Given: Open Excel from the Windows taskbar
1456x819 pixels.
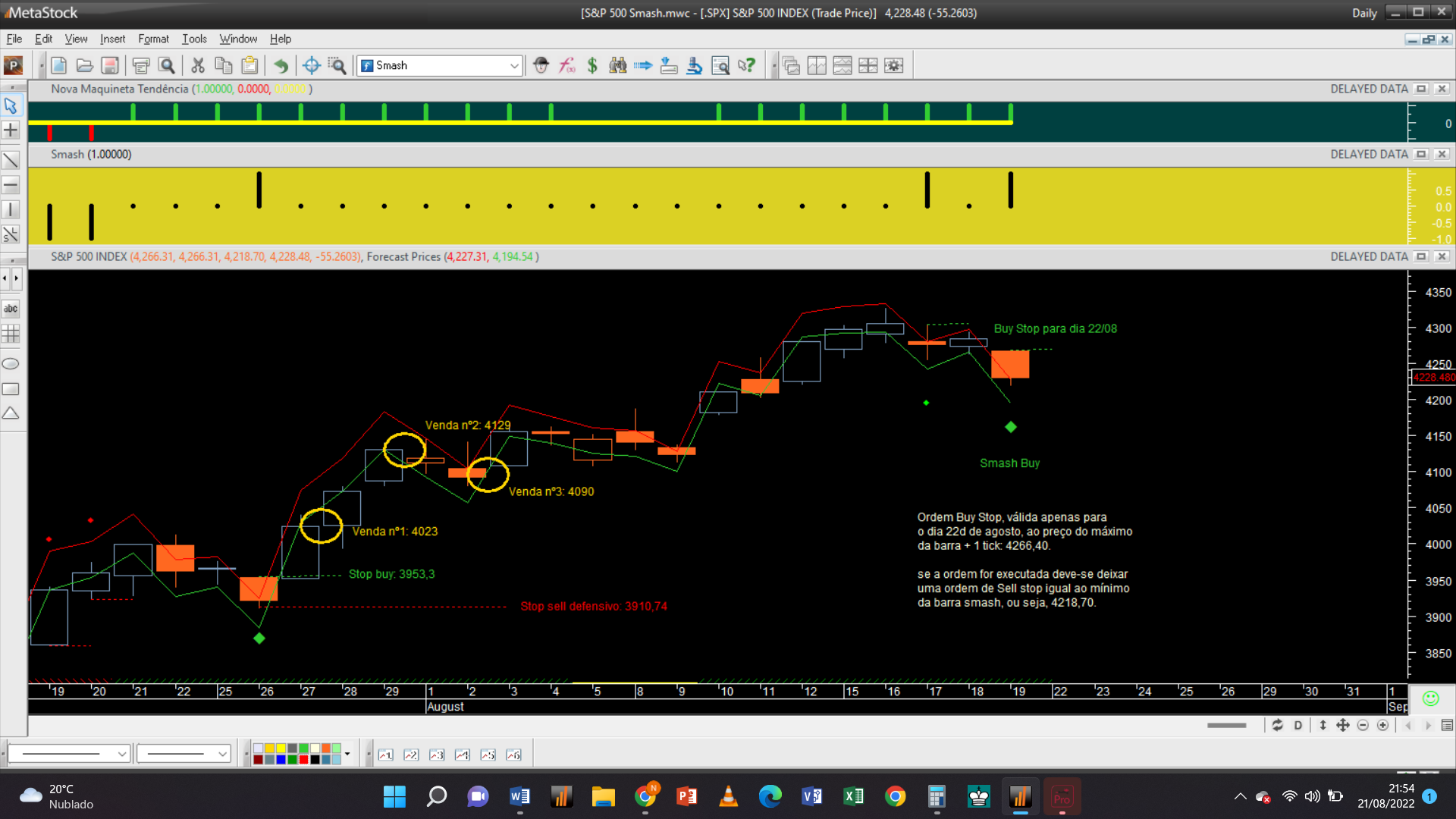Looking at the screenshot, I should point(853,796).
